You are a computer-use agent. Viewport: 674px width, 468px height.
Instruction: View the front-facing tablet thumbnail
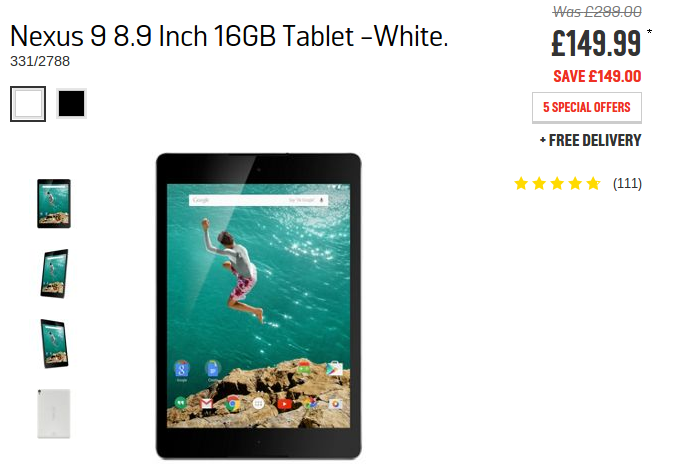54,203
